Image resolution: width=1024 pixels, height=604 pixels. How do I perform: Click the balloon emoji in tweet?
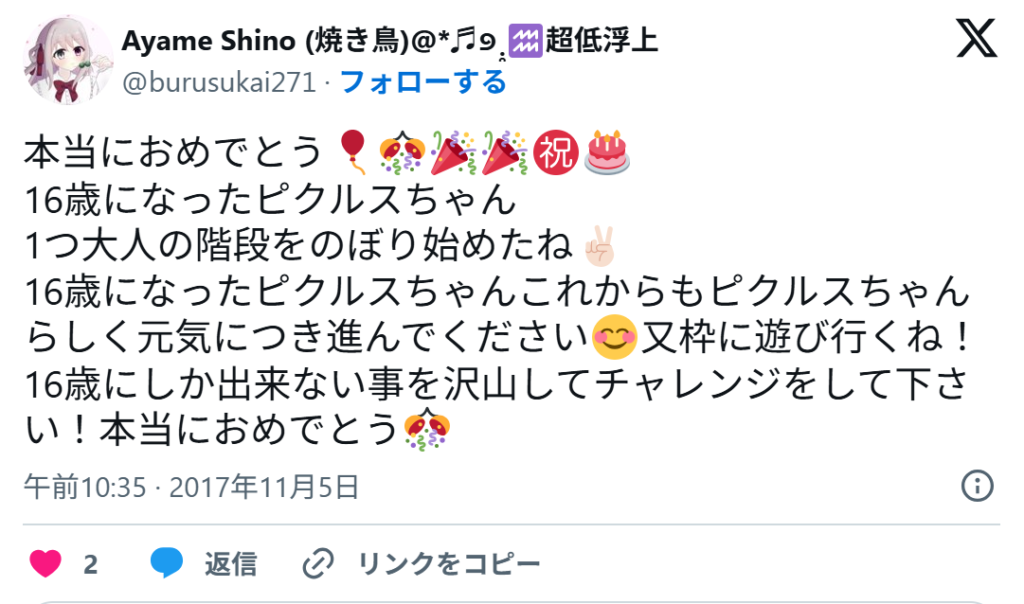point(353,151)
